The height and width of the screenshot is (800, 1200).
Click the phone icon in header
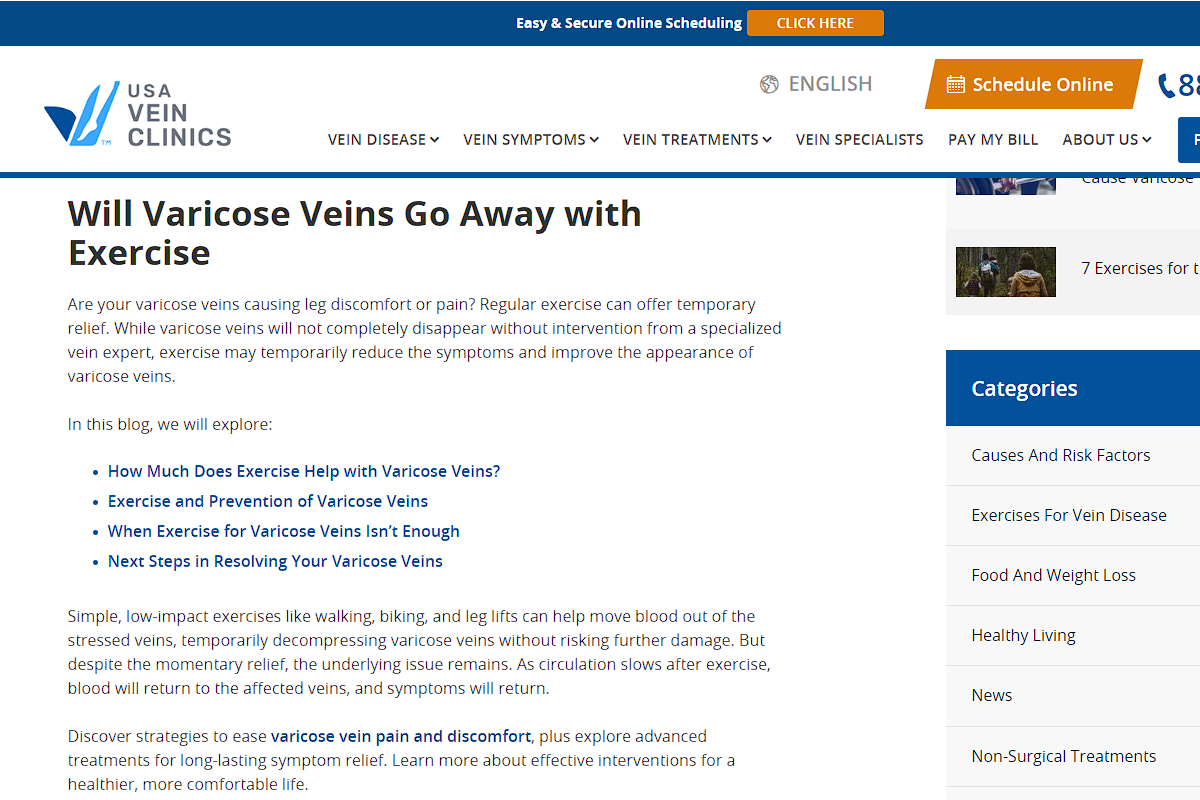tap(1166, 86)
